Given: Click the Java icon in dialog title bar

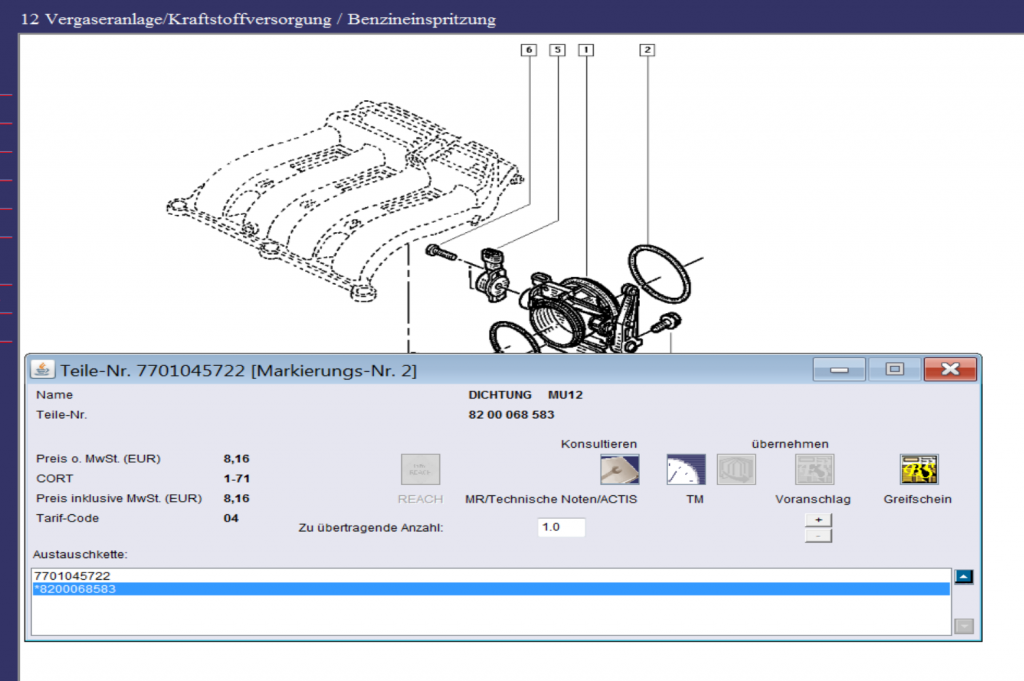Looking at the screenshot, I should click(43, 370).
